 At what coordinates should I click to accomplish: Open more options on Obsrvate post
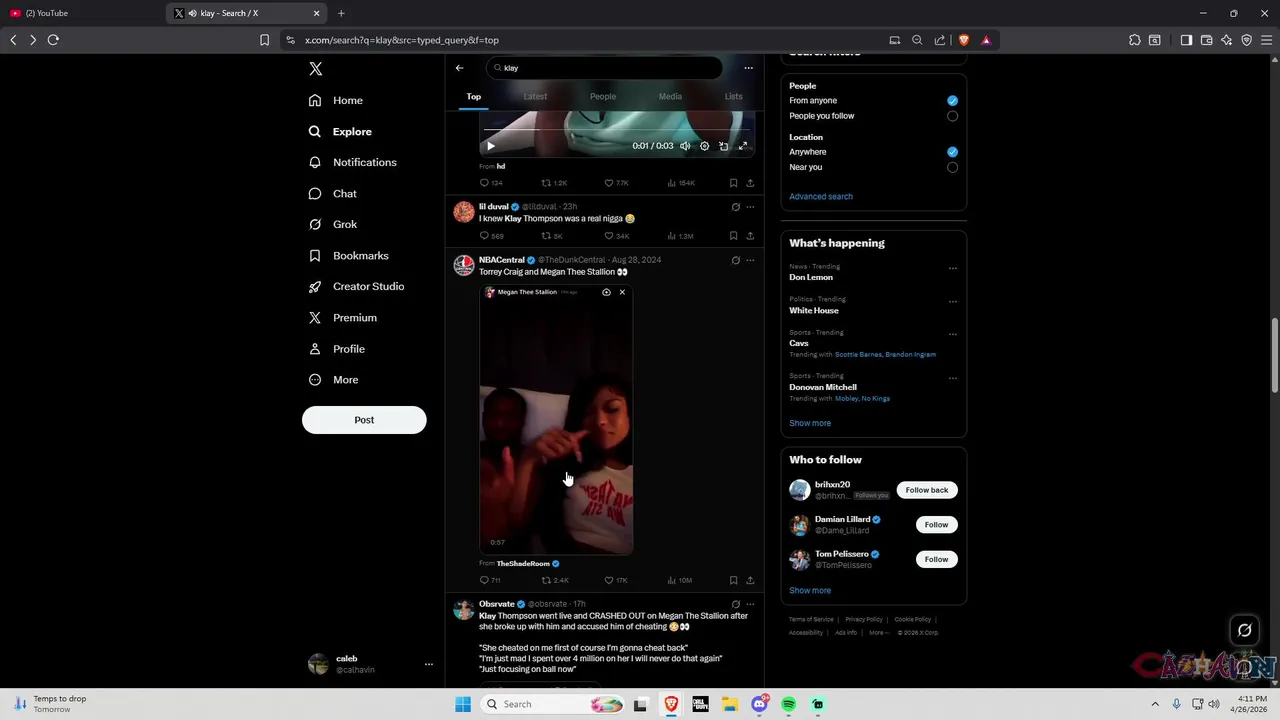click(x=750, y=604)
